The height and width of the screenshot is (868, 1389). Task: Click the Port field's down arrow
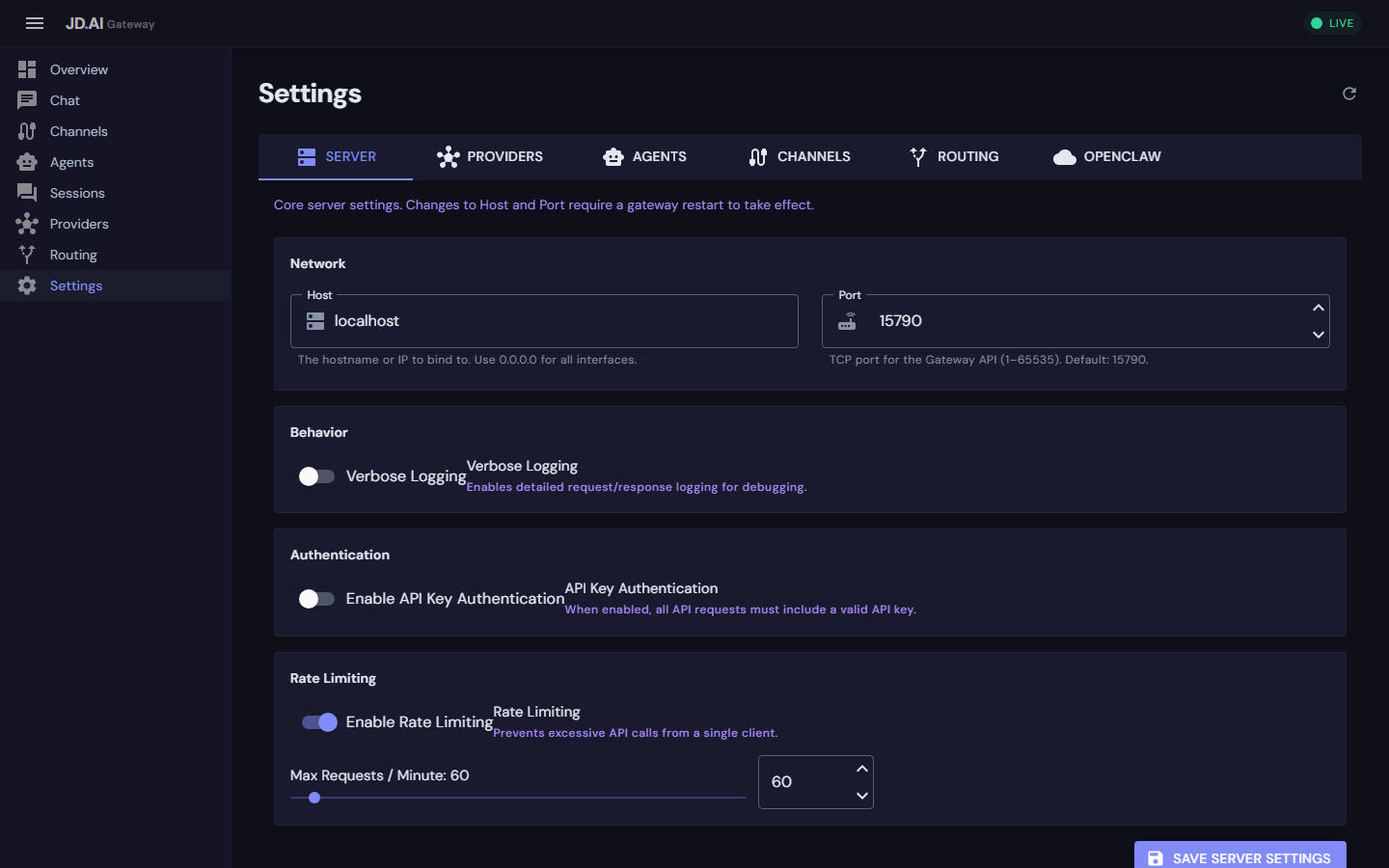coord(1318,335)
